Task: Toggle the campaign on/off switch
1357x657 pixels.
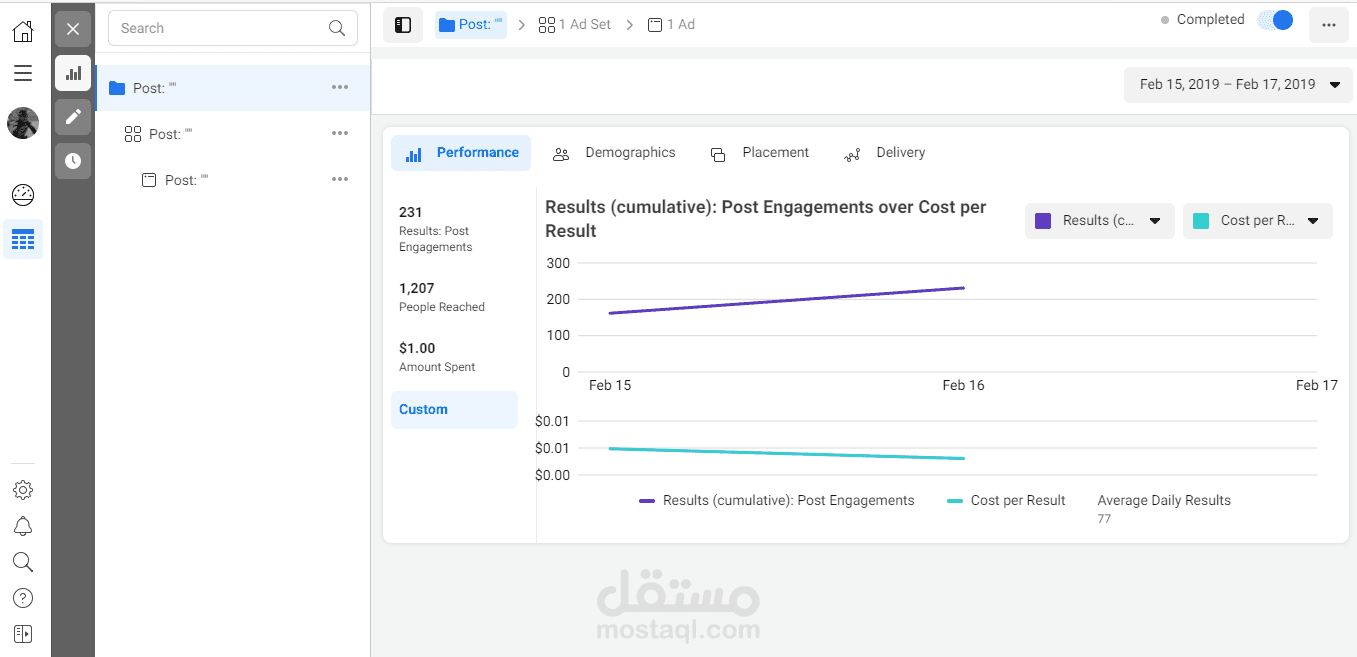Action: coord(1275,21)
